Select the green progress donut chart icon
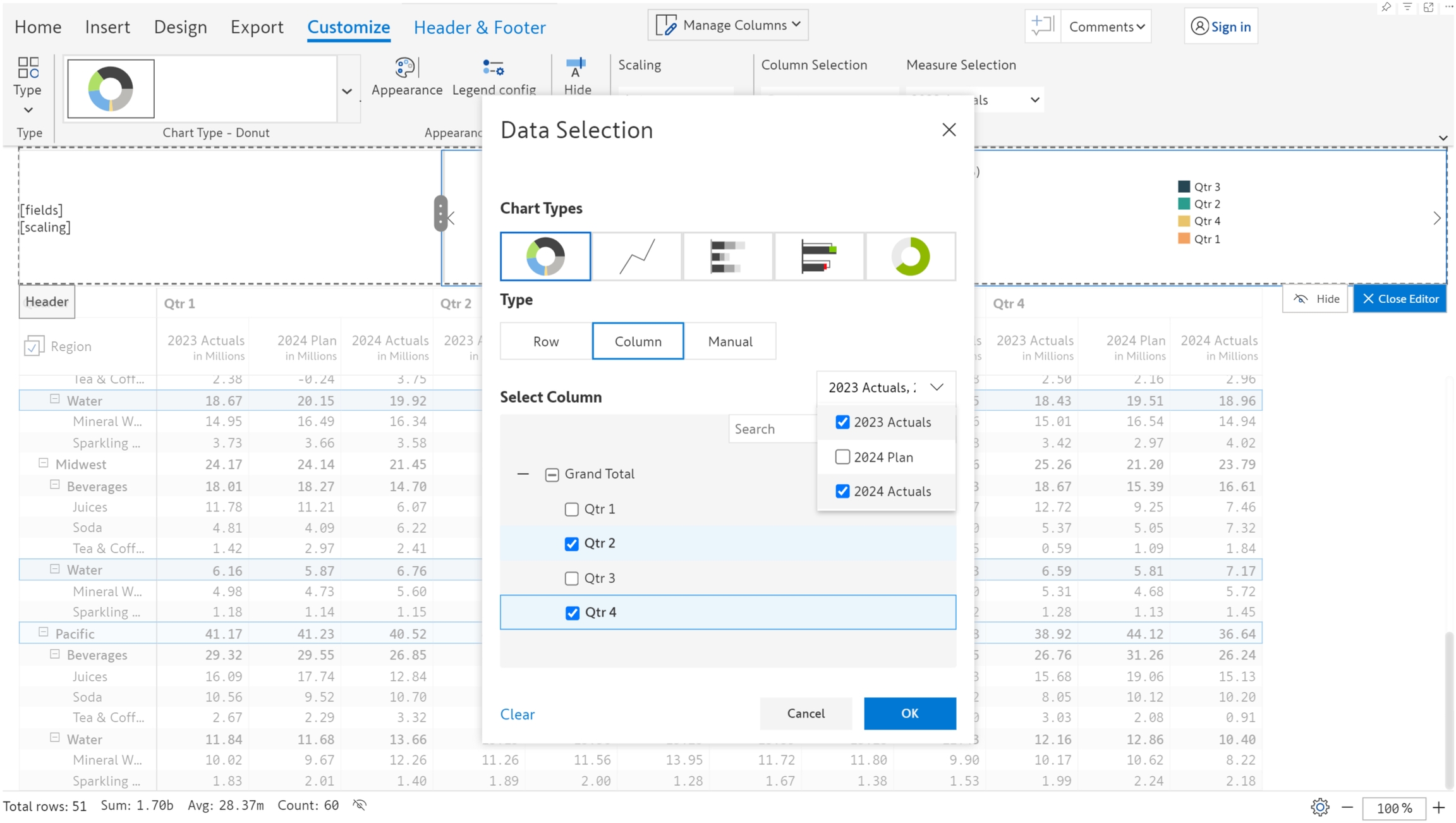 coord(910,256)
